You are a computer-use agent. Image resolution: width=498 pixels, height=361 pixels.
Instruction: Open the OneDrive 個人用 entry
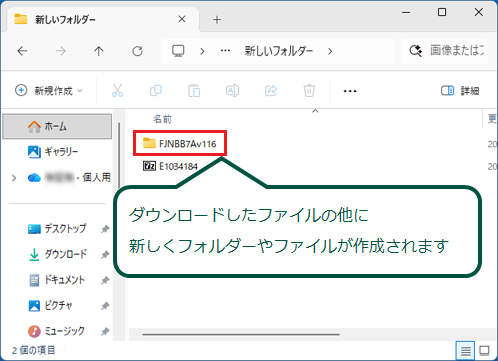(69, 177)
